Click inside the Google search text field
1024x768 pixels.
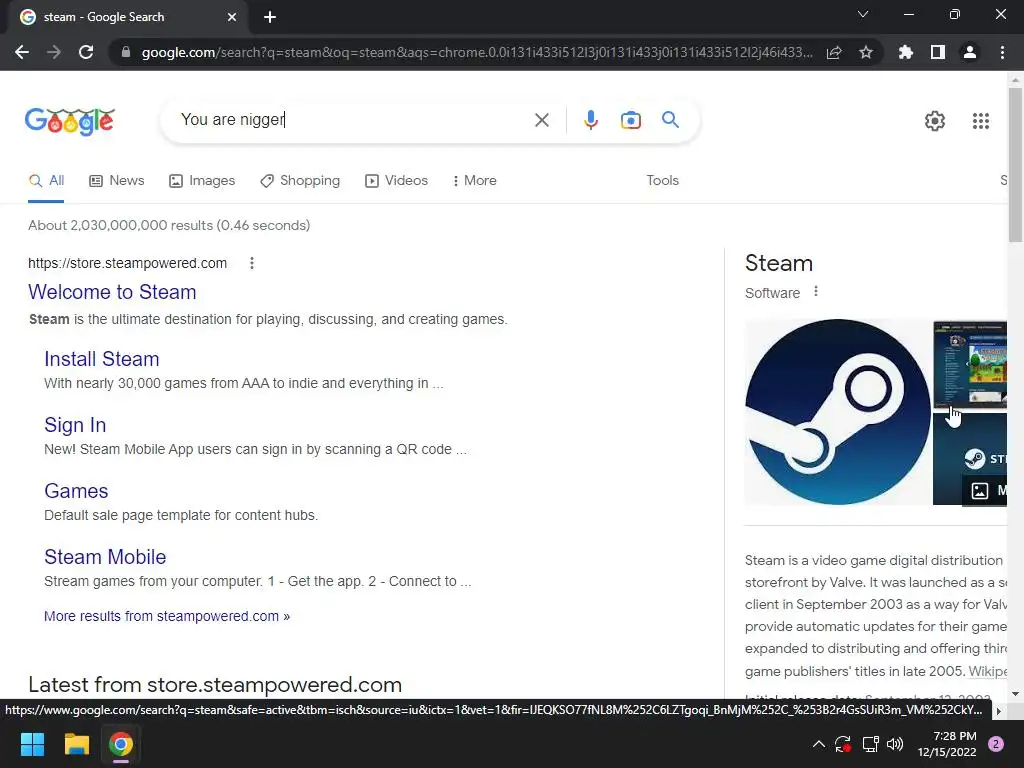[353, 120]
